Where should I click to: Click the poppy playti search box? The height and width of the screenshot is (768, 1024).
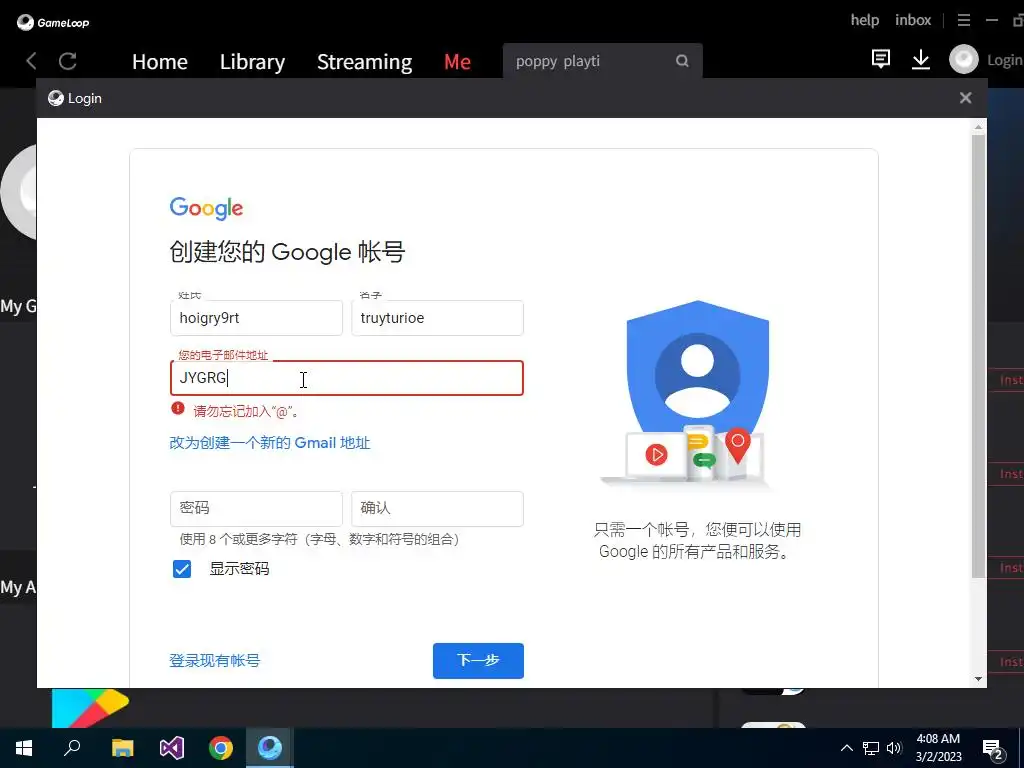pos(602,61)
